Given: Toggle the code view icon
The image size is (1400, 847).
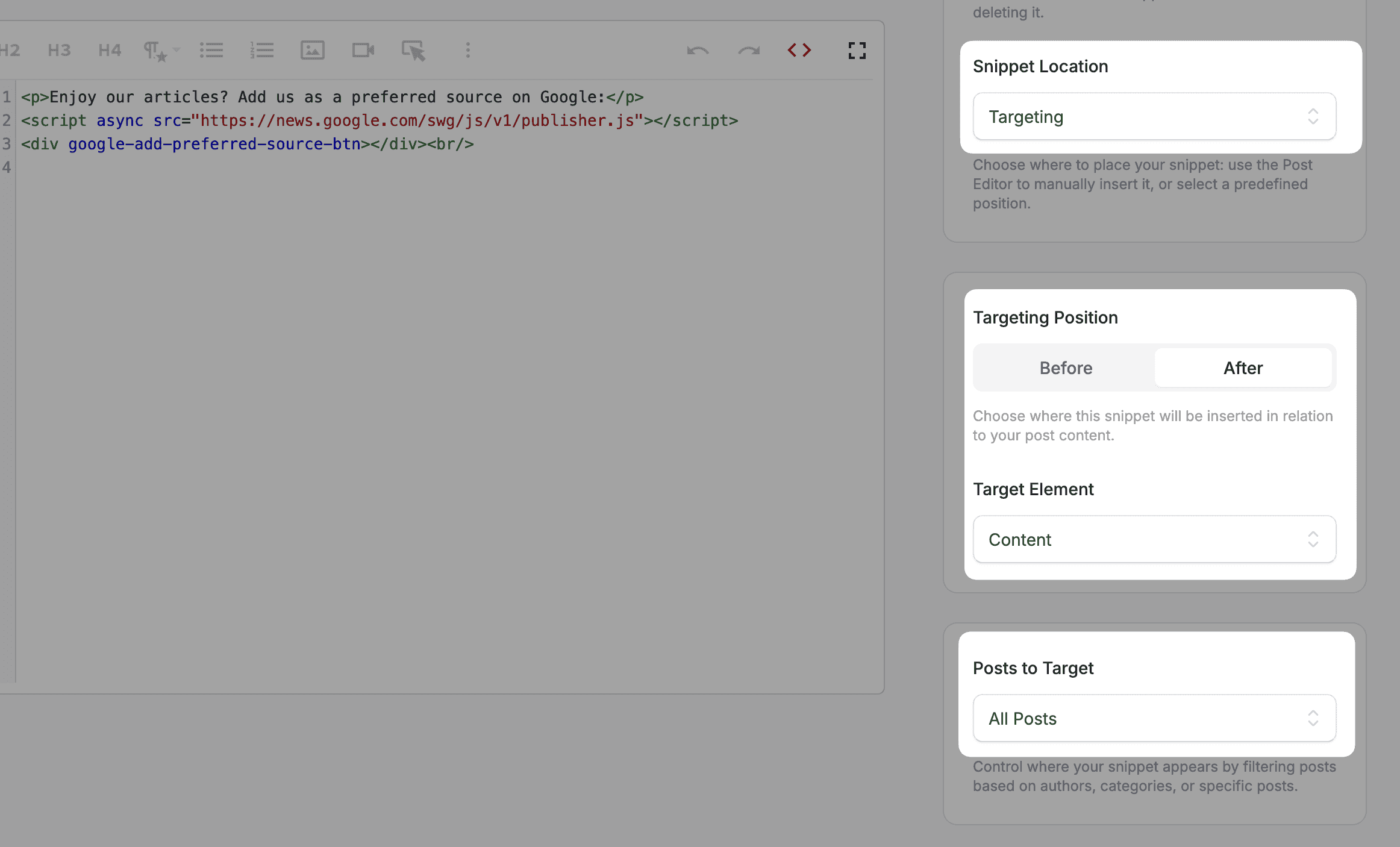Looking at the screenshot, I should pyautogui.click(x=799, y=50).
